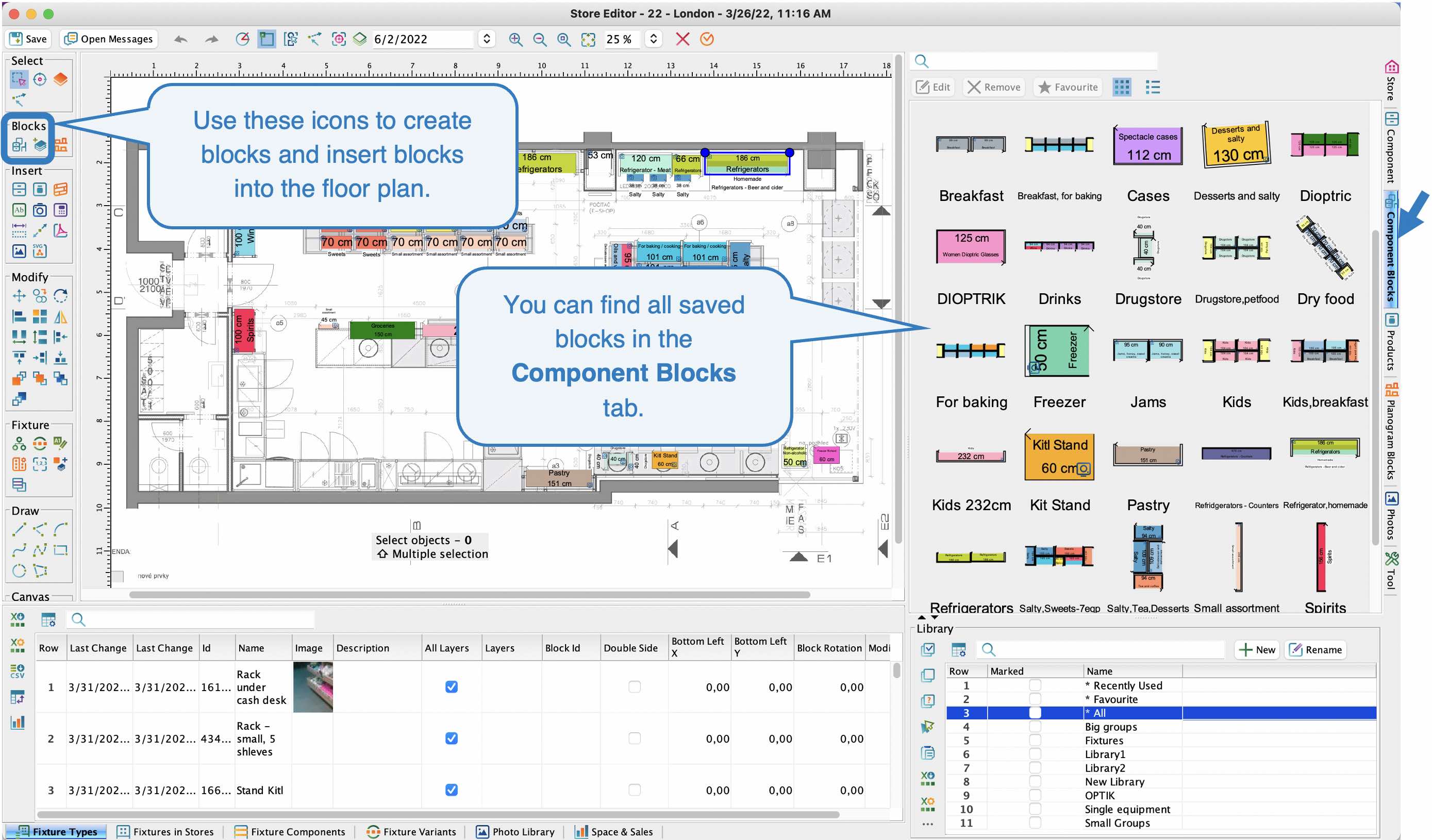Click the orange checkmark confirm icon
Viewport: 1432px width, 840px height.
(x=707, y=39)
